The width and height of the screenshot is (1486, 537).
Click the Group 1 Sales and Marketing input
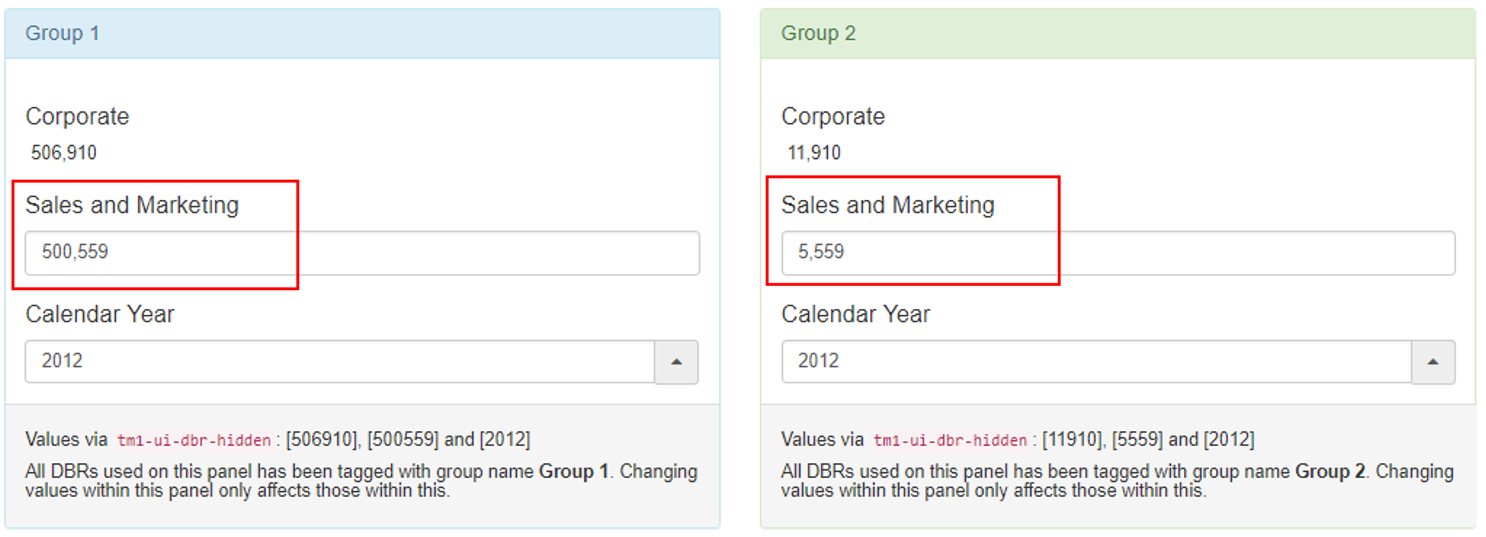point(361,253)
